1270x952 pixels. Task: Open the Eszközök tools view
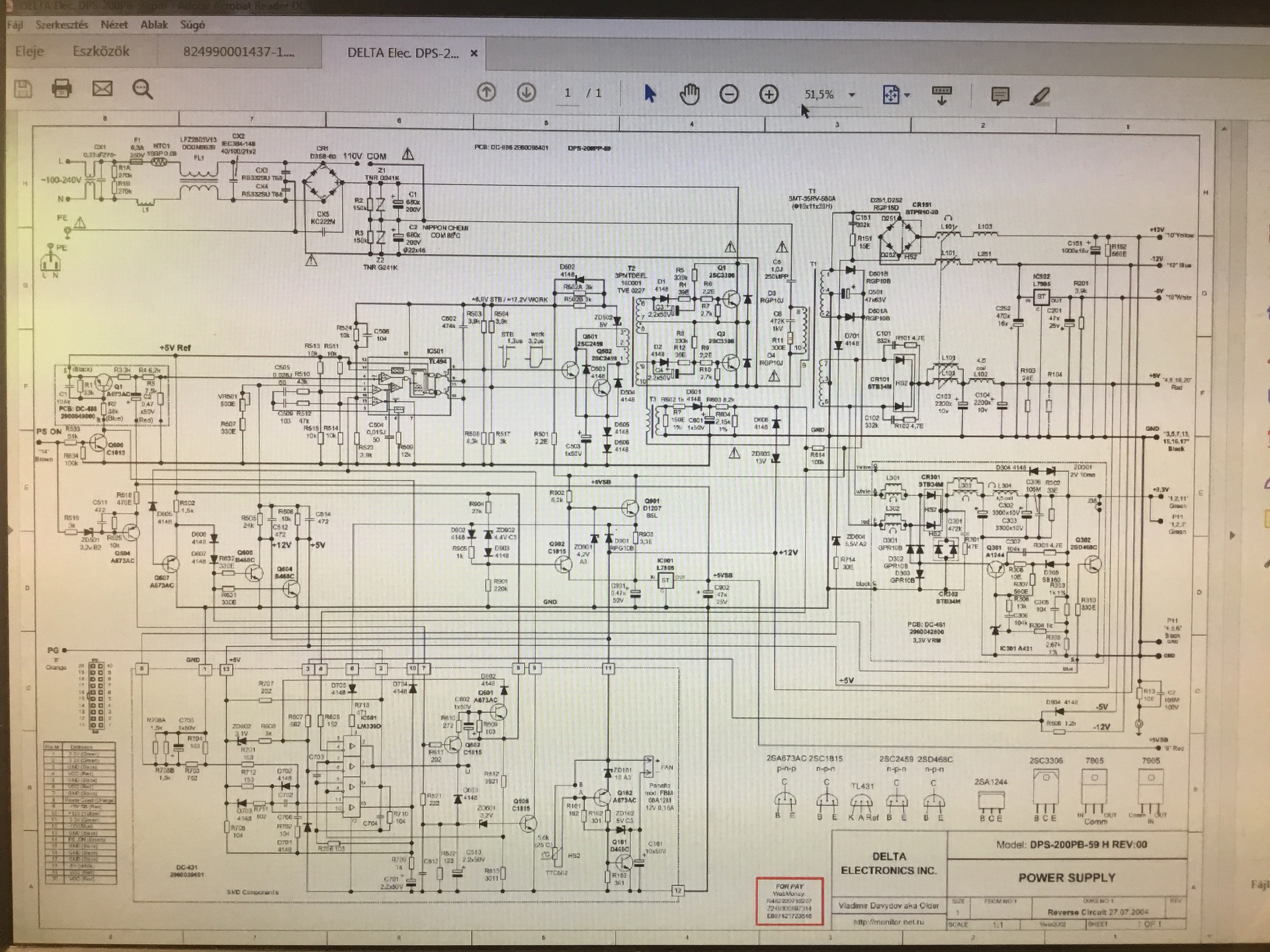click(101, 52)
